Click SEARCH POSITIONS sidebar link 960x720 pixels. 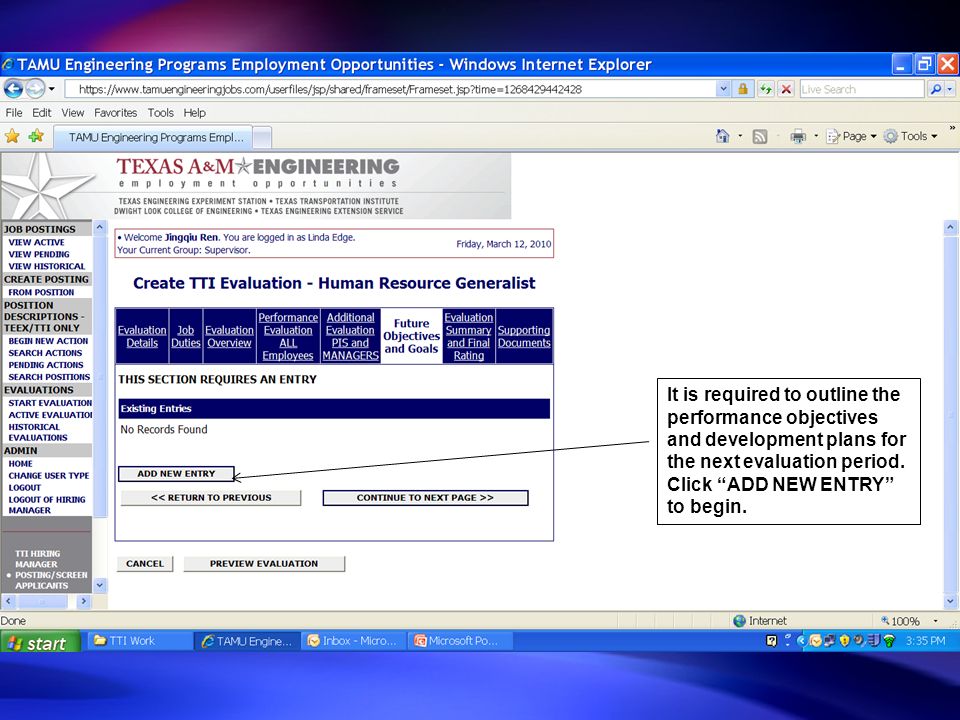pos(49,377)
